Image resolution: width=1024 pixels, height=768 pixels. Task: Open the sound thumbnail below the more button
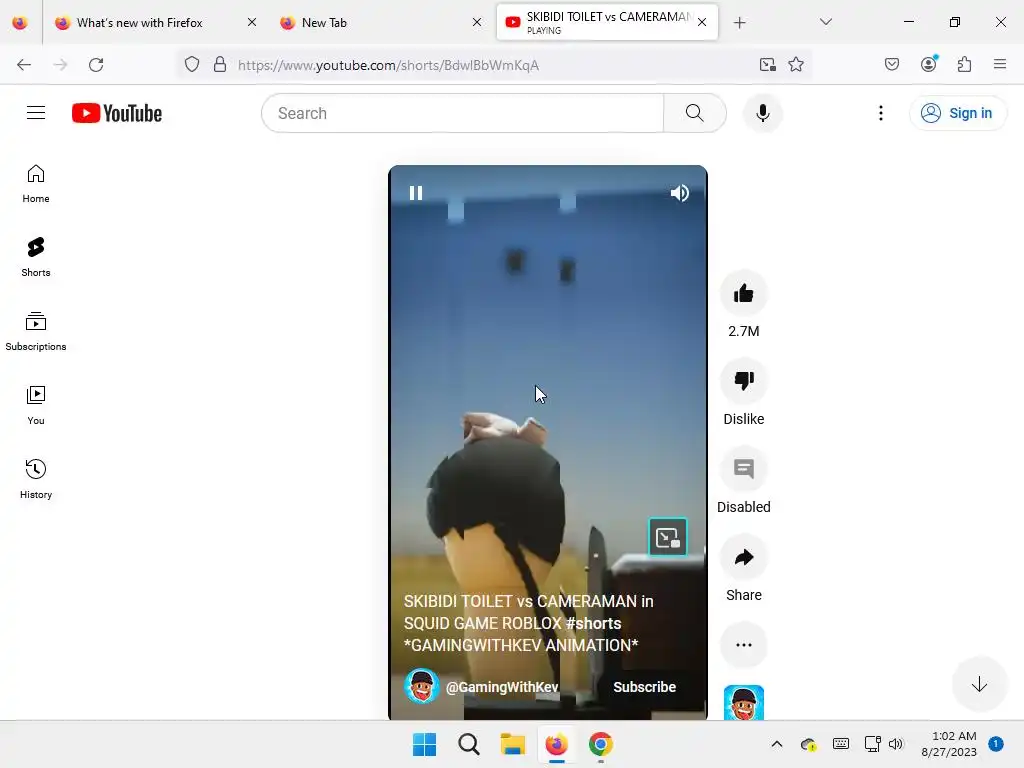[x=743, y=703]
